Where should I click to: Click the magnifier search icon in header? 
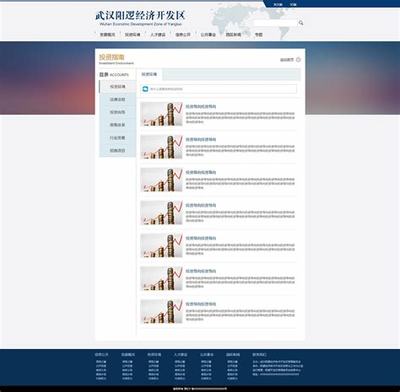301,23
